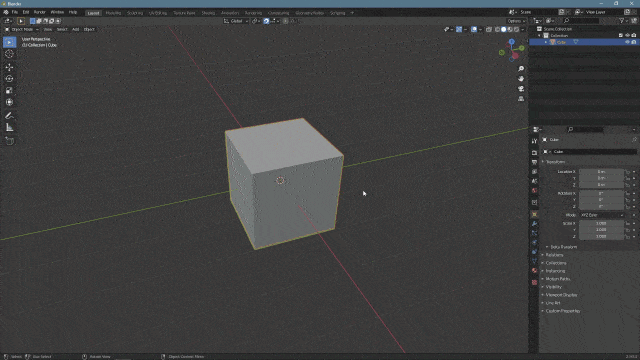Open the Material properties tab icon
Screen dimensions: 640x360
(534, 271)
